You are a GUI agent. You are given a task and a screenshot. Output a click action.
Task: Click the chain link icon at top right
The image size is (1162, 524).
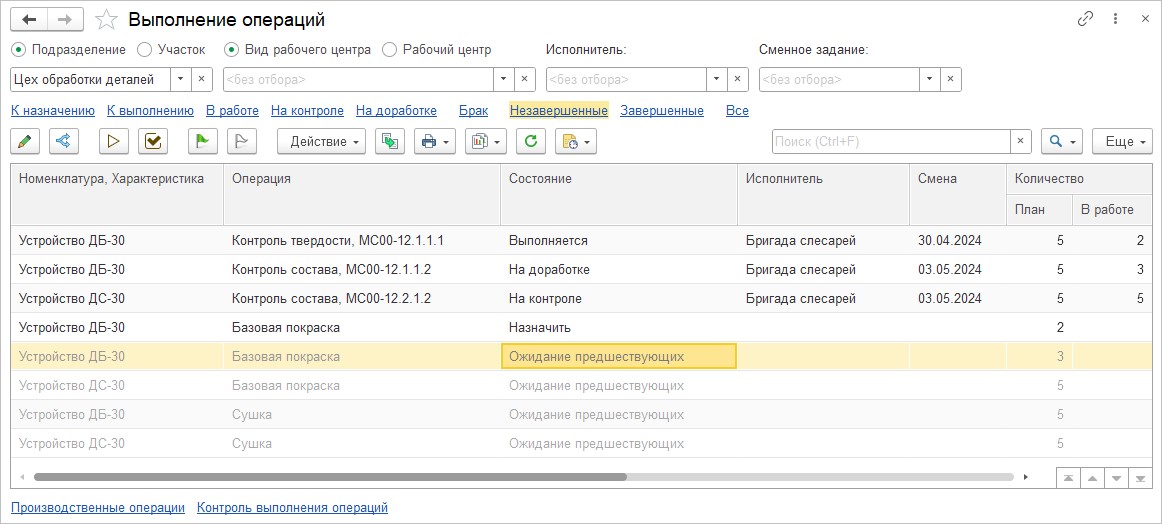pos(1085,19)
